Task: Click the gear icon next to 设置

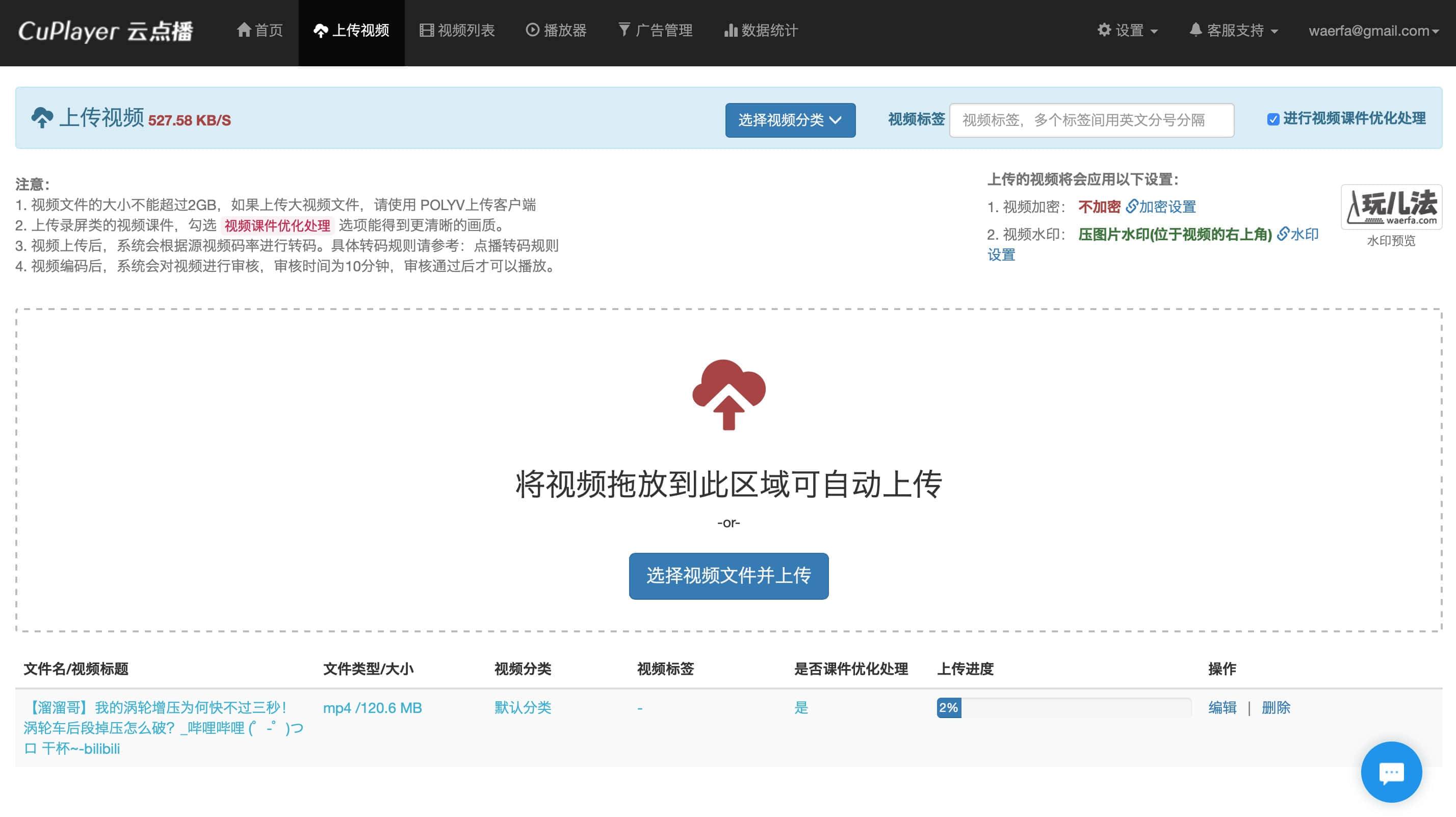Action: [x=1105, y=31]
